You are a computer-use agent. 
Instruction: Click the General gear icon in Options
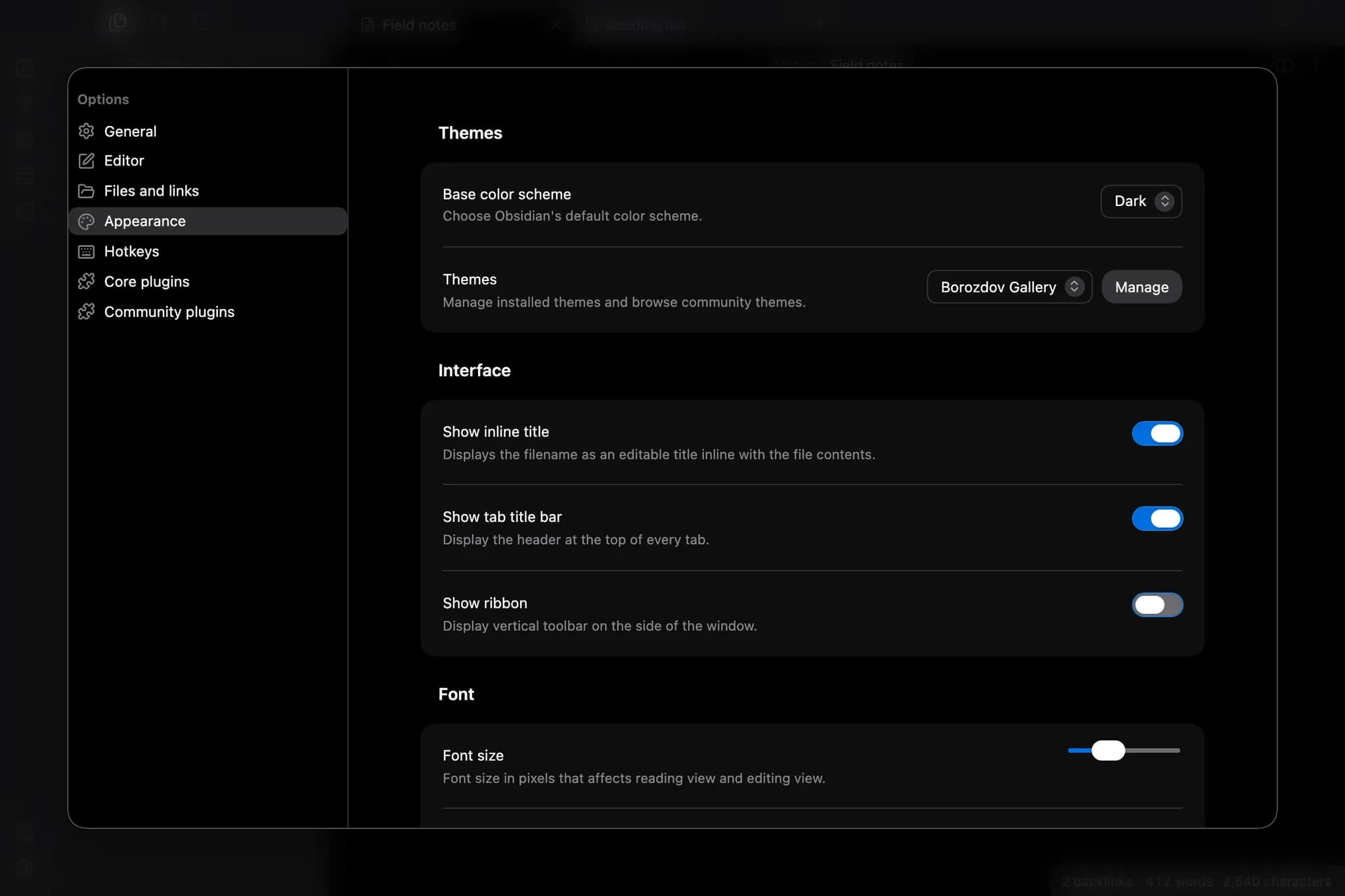coord(86,131)
